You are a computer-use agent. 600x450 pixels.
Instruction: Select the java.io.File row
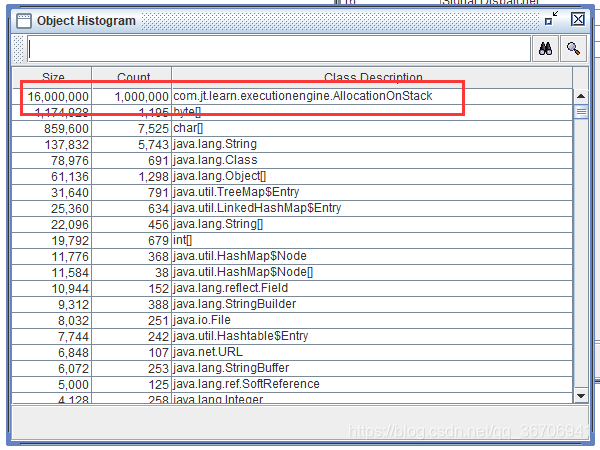pos(292,320)
